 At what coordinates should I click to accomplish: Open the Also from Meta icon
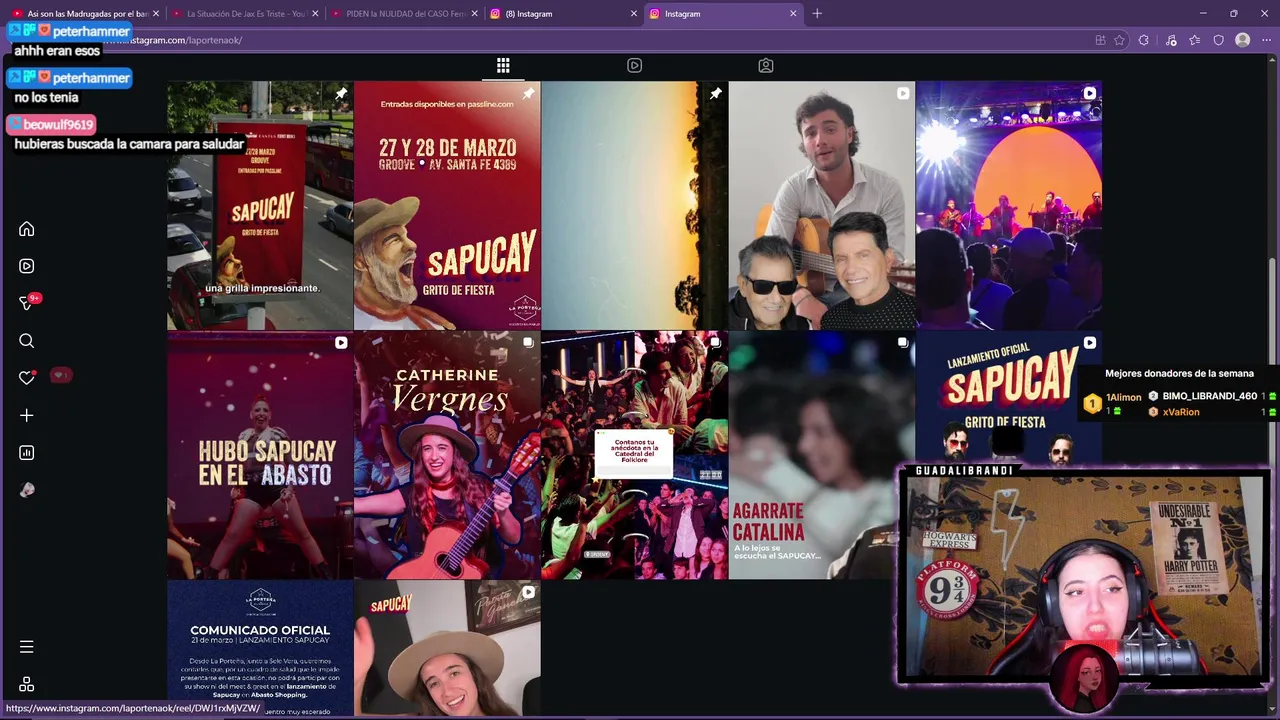tap(27, 684)
